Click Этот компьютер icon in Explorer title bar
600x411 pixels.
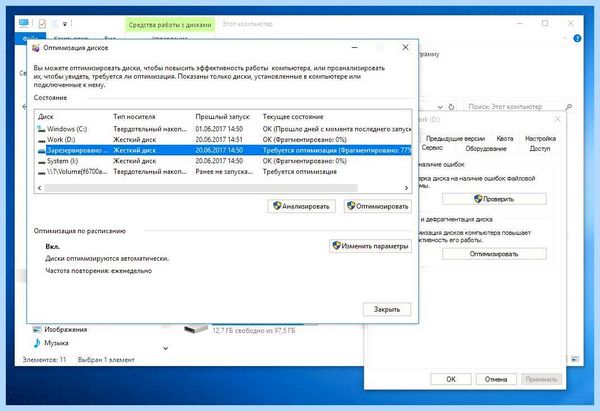[x=24, y=23]
